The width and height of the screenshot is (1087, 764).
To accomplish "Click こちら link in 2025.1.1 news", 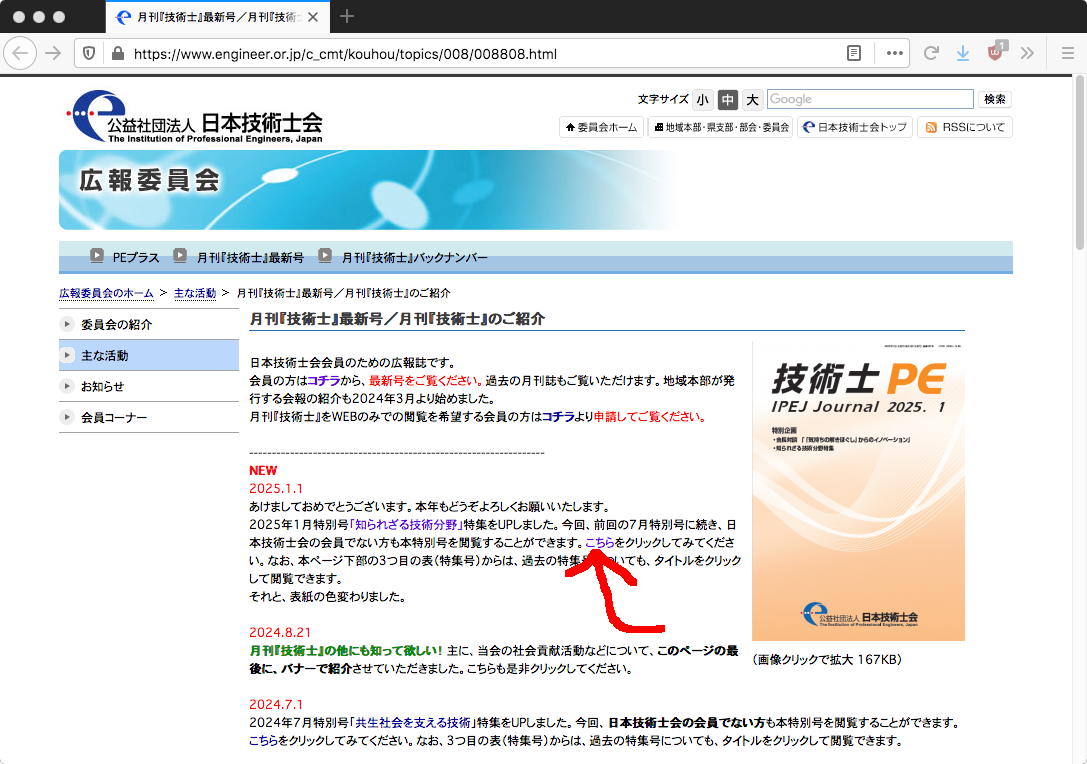I will (600, 543).
